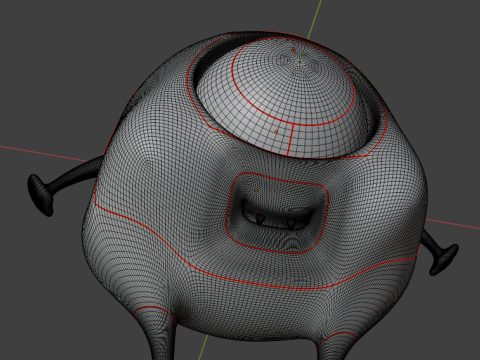Click the orange dot at the dome's top
This screenshot has width=480, height=360.
tap(294, 49)
